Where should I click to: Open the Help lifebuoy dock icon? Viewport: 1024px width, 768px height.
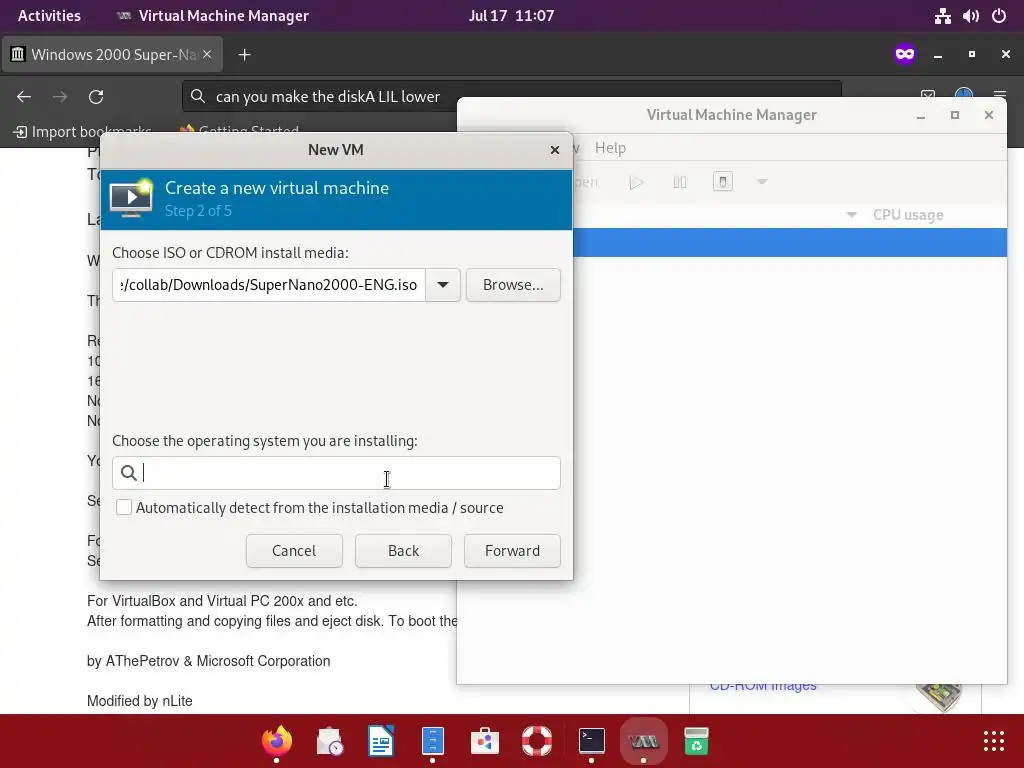click(x=537, y=741)
